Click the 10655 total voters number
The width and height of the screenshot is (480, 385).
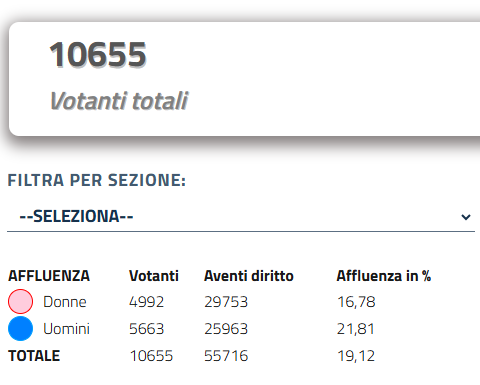pos(98,55)
